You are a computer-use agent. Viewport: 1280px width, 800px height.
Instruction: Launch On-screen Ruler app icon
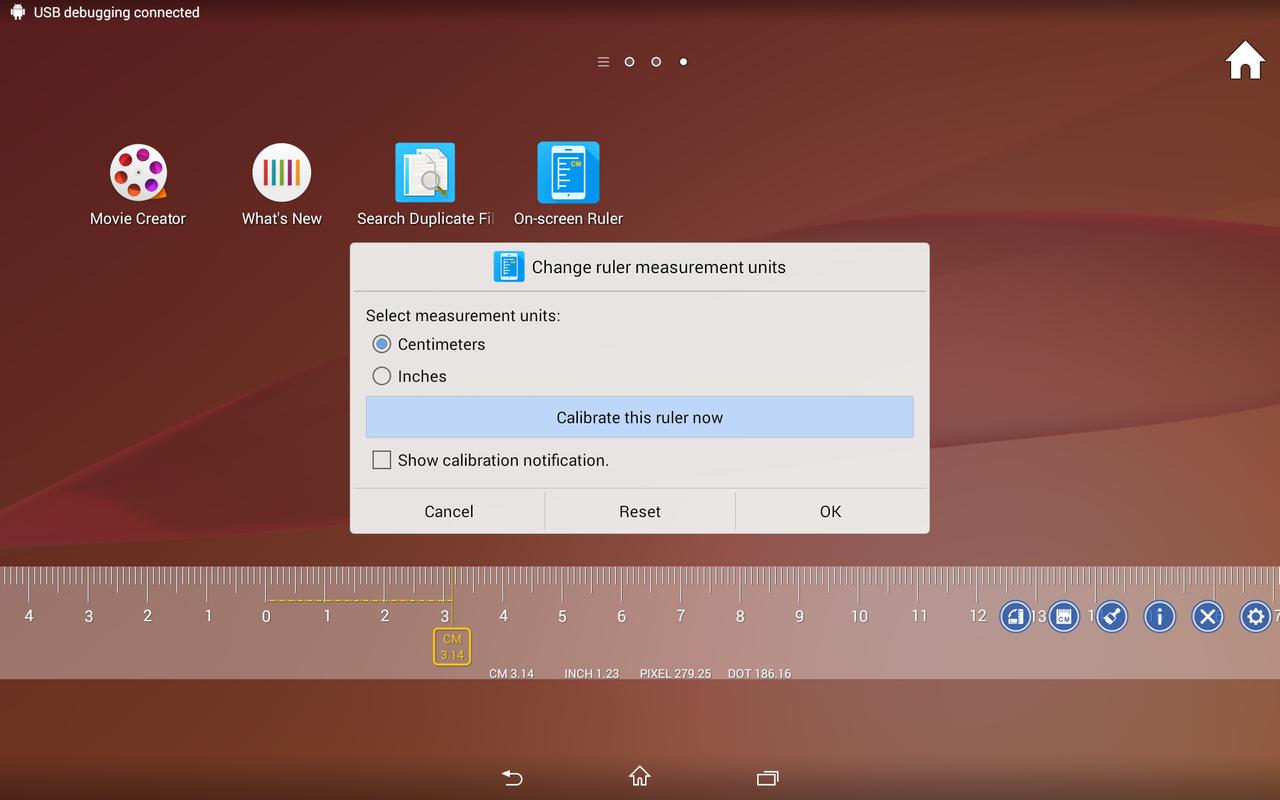click(x=568, y=185)
